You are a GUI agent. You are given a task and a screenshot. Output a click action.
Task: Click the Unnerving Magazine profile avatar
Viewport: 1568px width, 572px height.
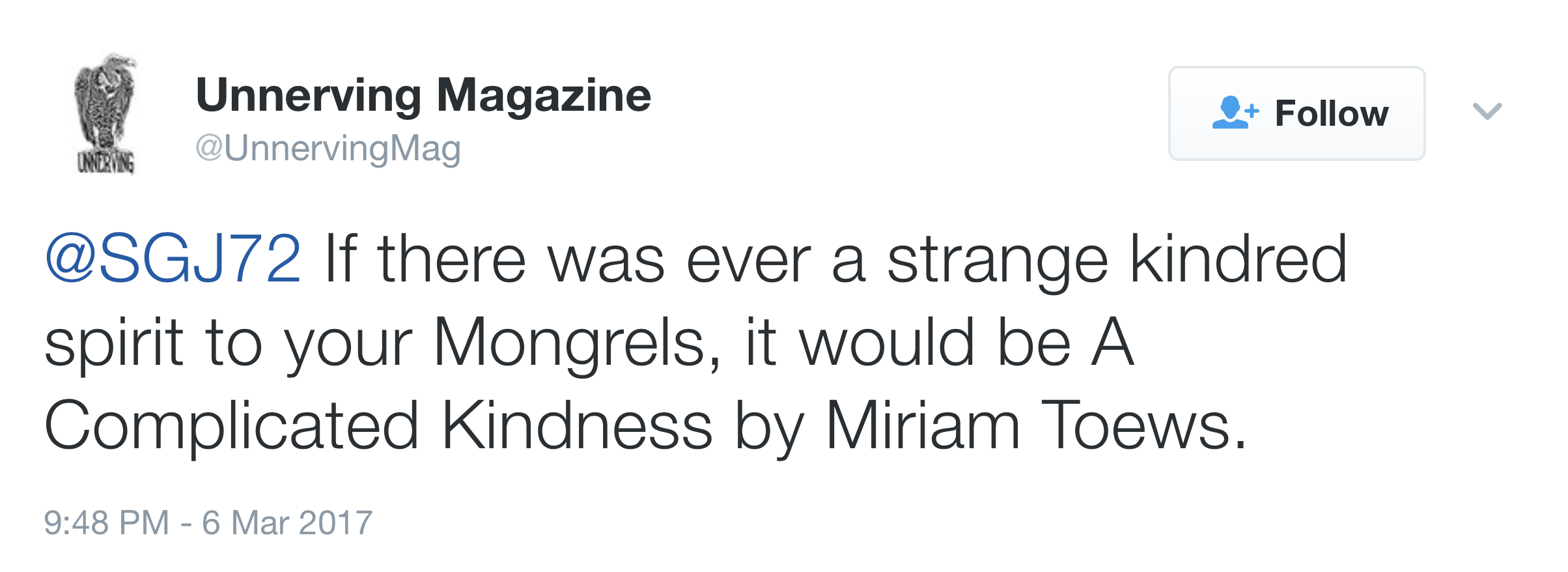105,114
